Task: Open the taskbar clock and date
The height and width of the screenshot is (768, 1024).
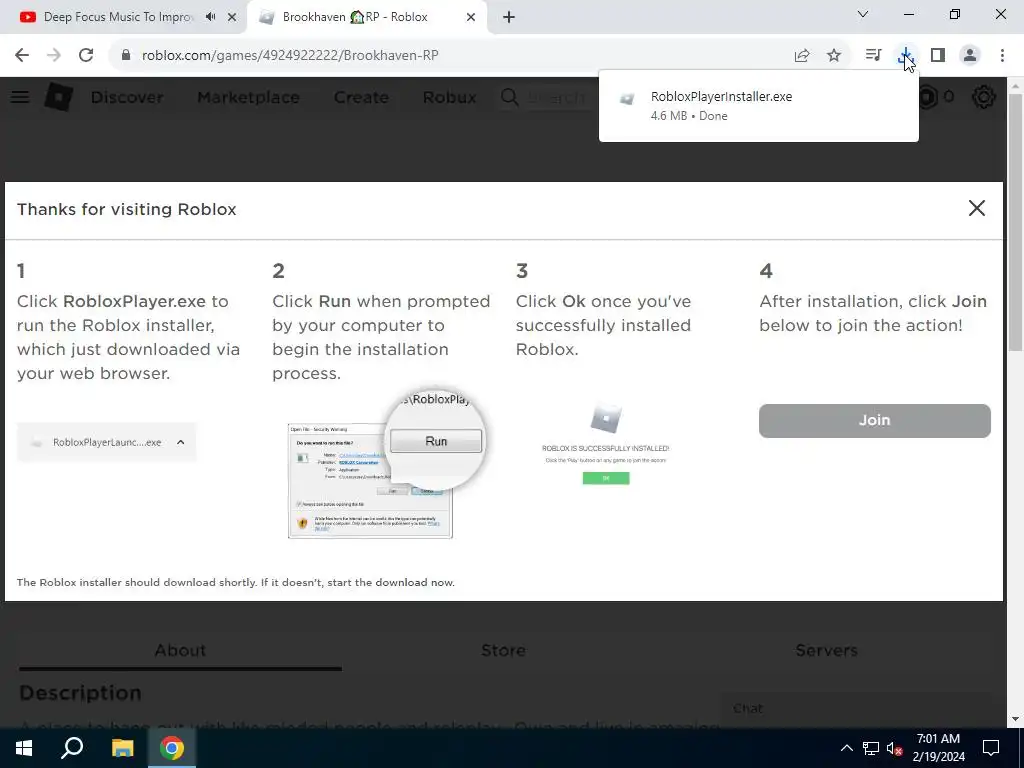Action: tap(938, 748)
